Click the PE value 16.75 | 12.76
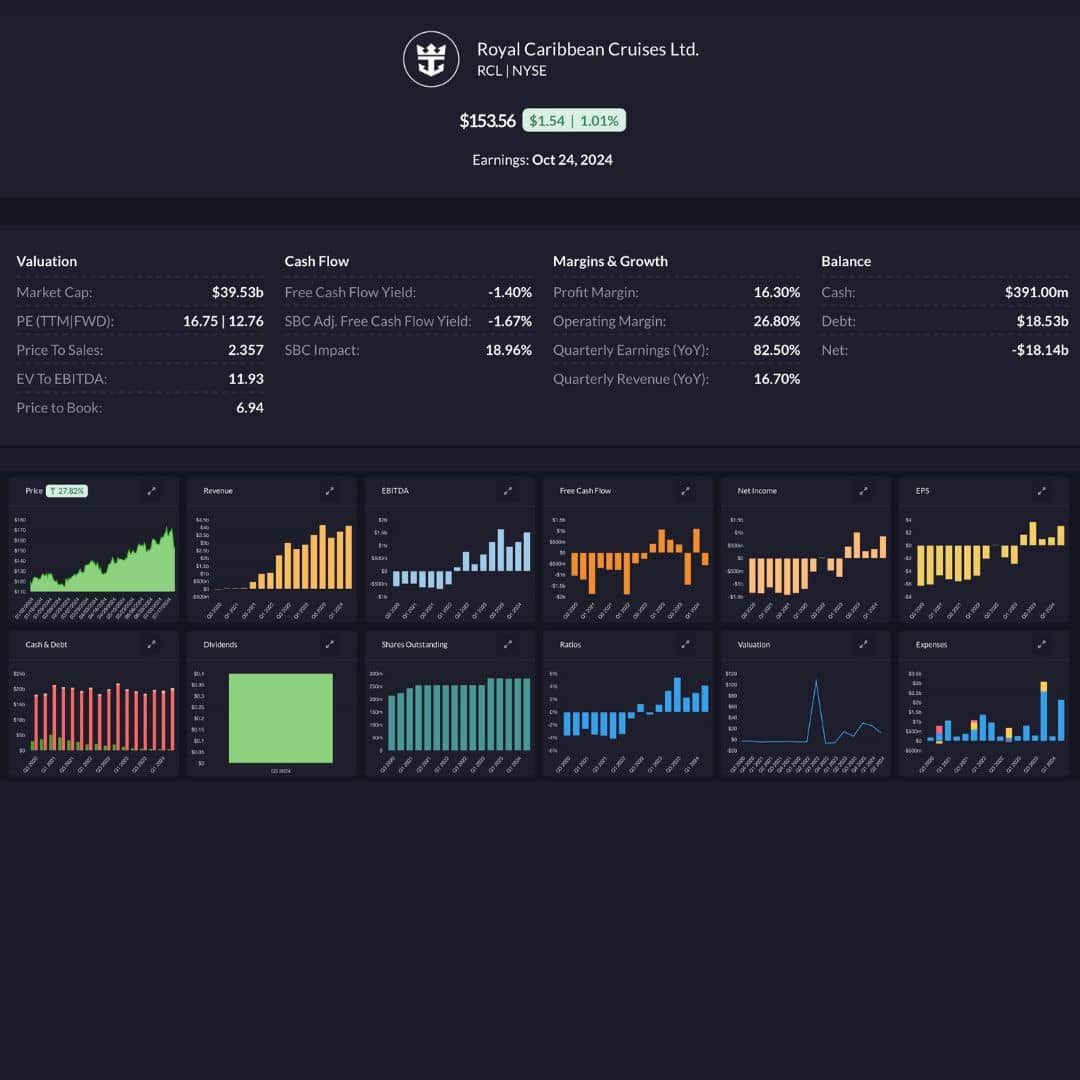Screen dimensions: 1080x1080 (223, 321)
